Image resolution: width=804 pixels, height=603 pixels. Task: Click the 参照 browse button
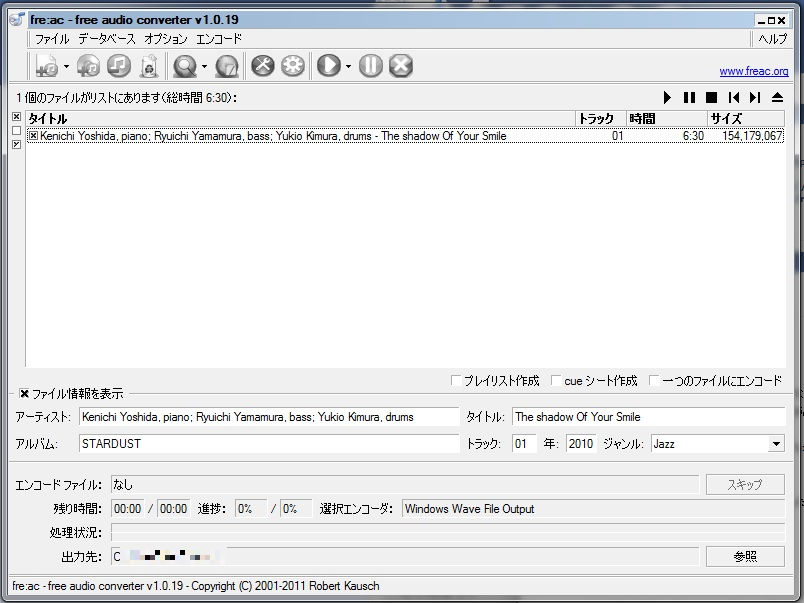pyautogui.click(x=745, y=556)
